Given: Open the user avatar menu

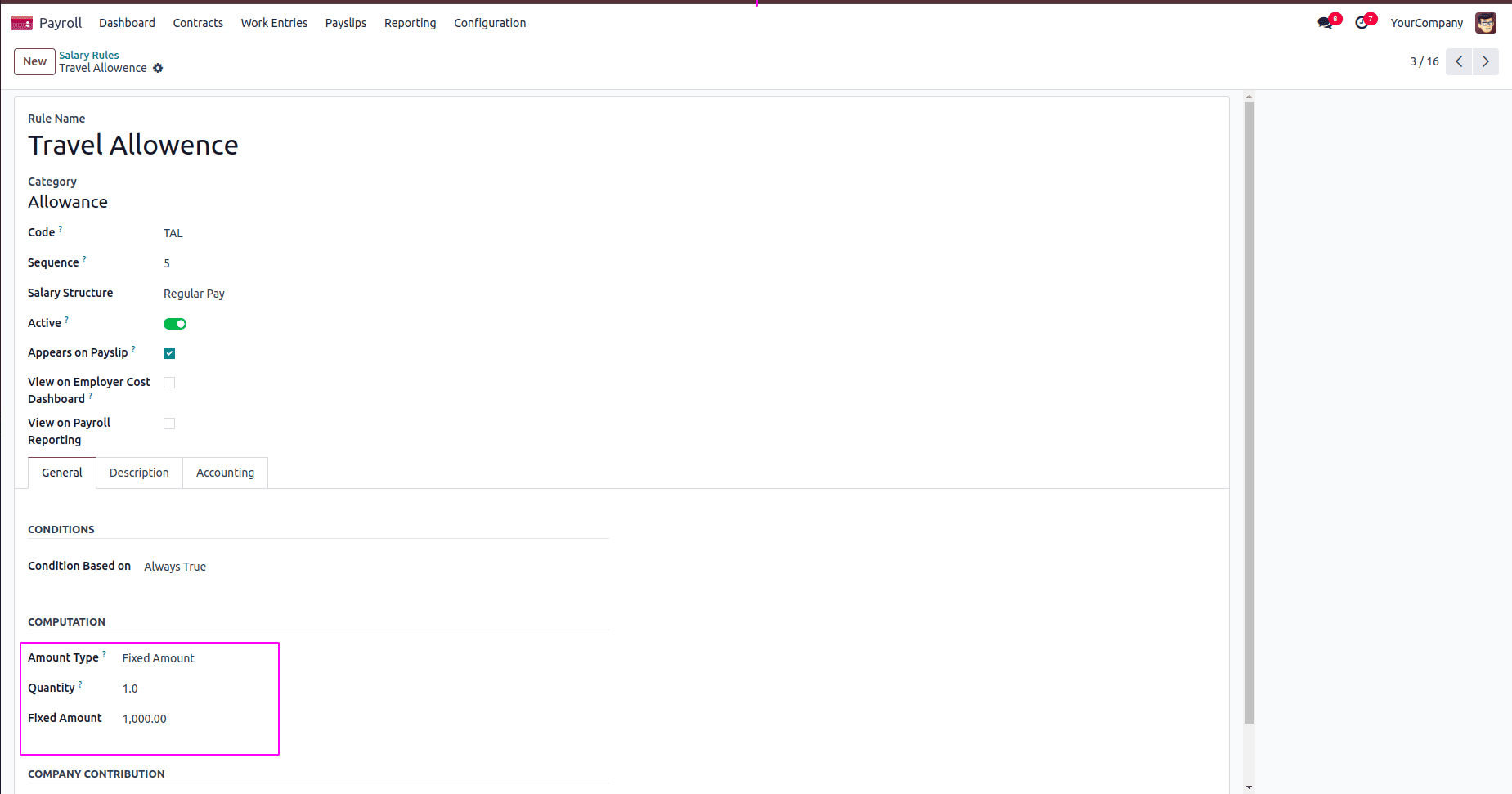Looking at the screenshot, I should [1486, 23].
